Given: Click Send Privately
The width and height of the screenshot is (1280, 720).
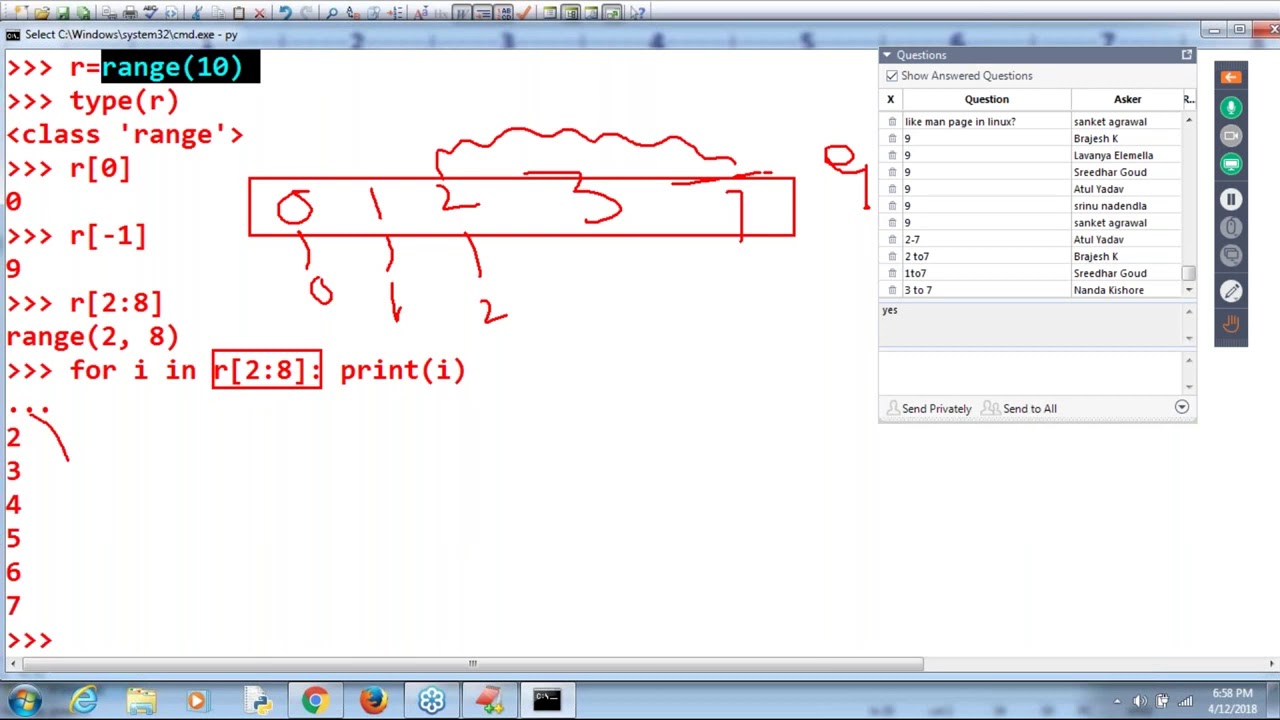Looking at the screenshot, I should pos(928,409).
